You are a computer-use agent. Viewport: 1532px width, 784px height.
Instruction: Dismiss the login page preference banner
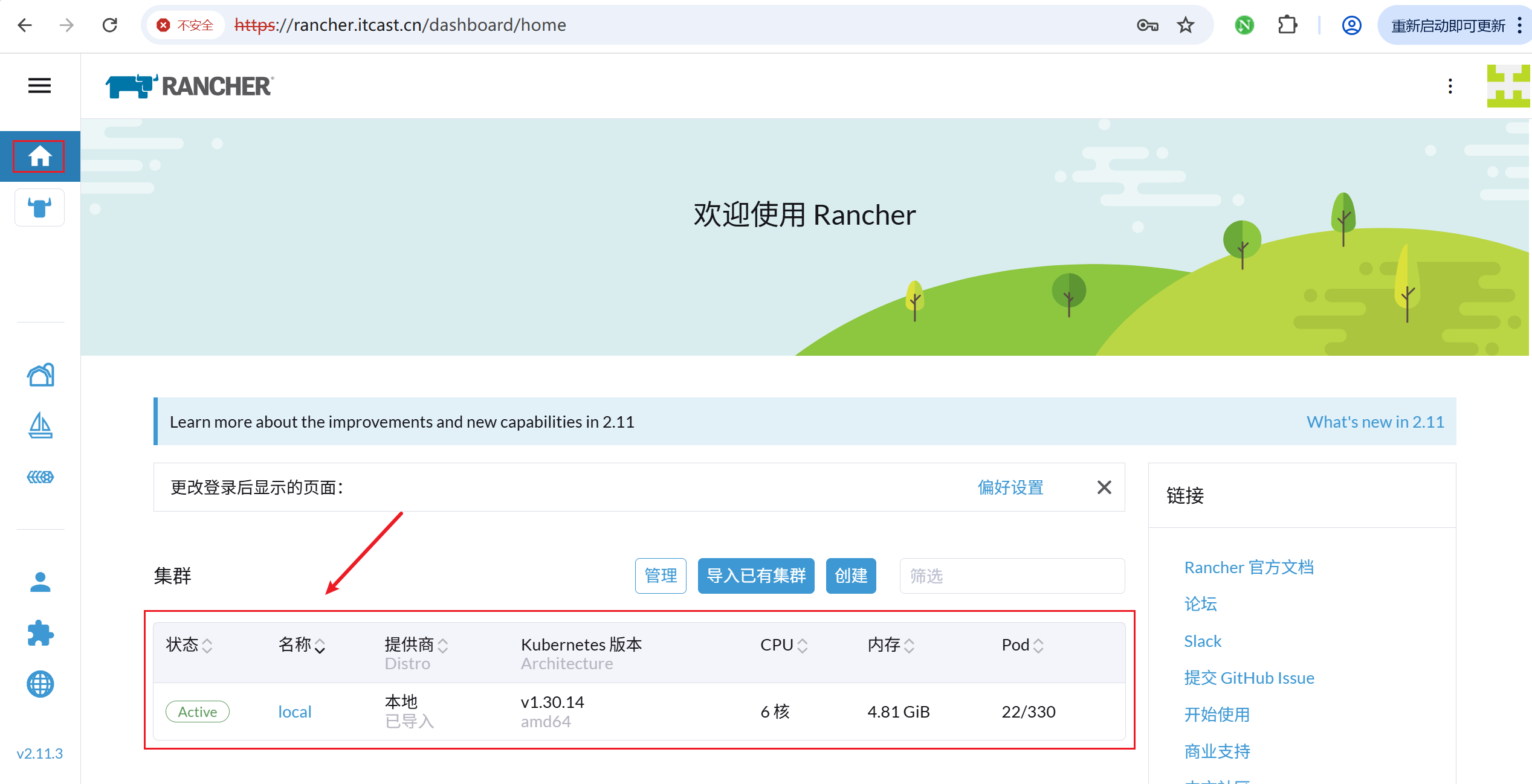[1104, 487]
